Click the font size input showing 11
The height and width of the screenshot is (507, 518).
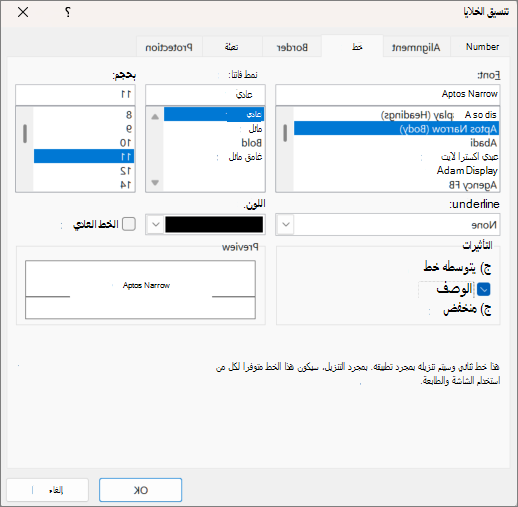click(75, 94)
